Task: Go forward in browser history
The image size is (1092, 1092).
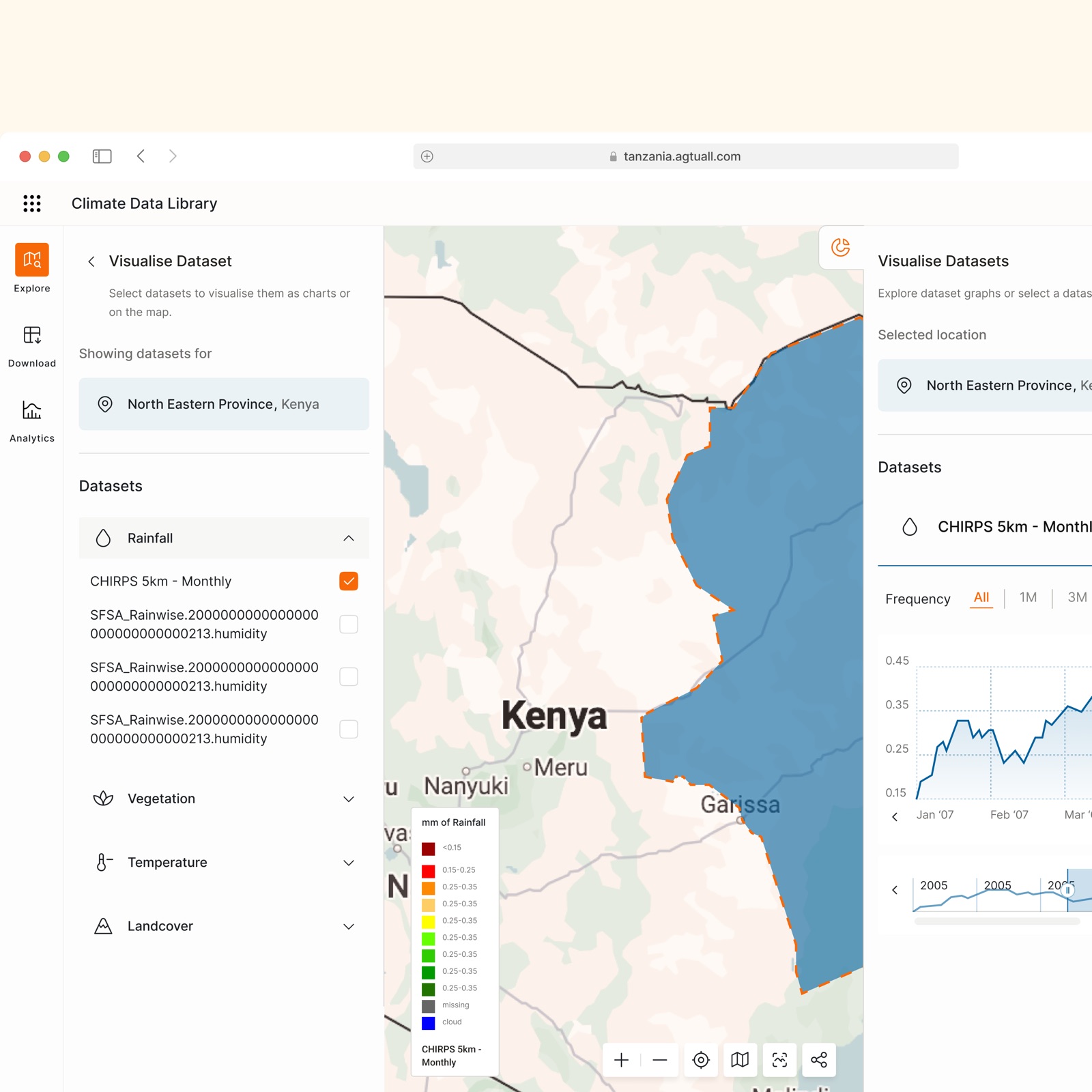Action: [x=173, y=156]
